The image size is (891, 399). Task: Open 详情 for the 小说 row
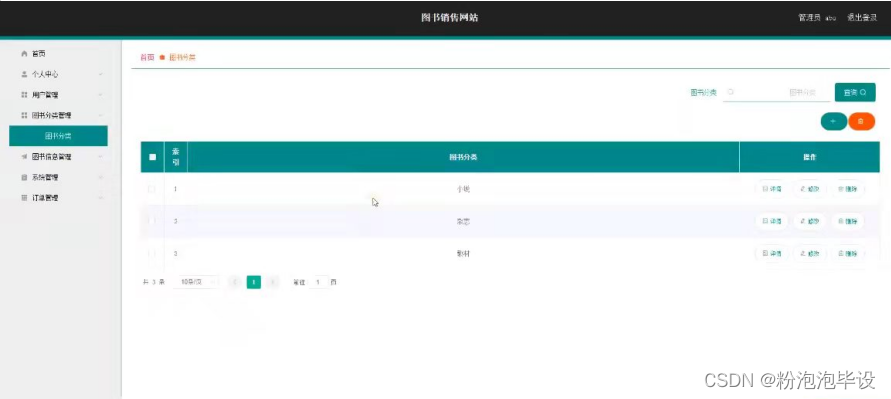pos(772,189)
